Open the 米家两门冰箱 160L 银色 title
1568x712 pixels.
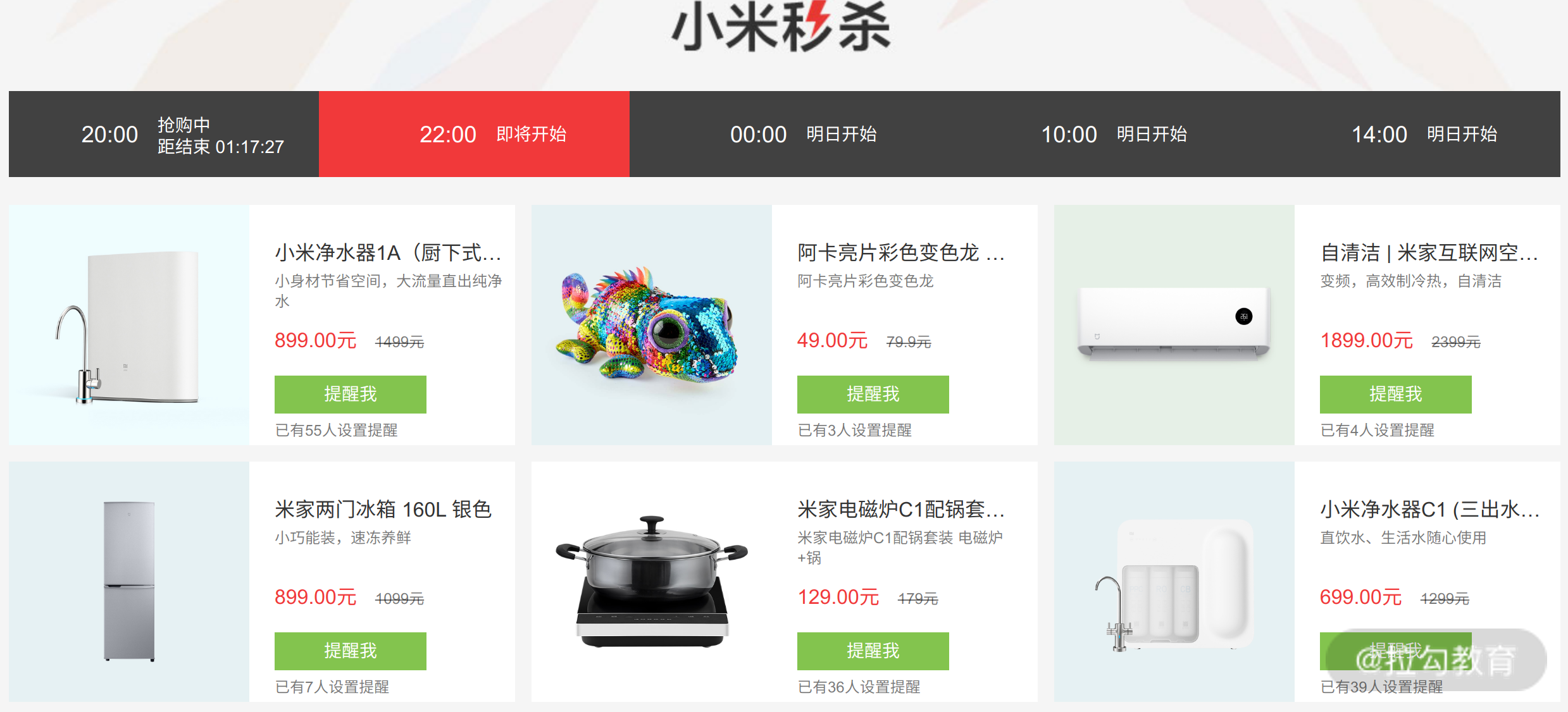point(383,509)
